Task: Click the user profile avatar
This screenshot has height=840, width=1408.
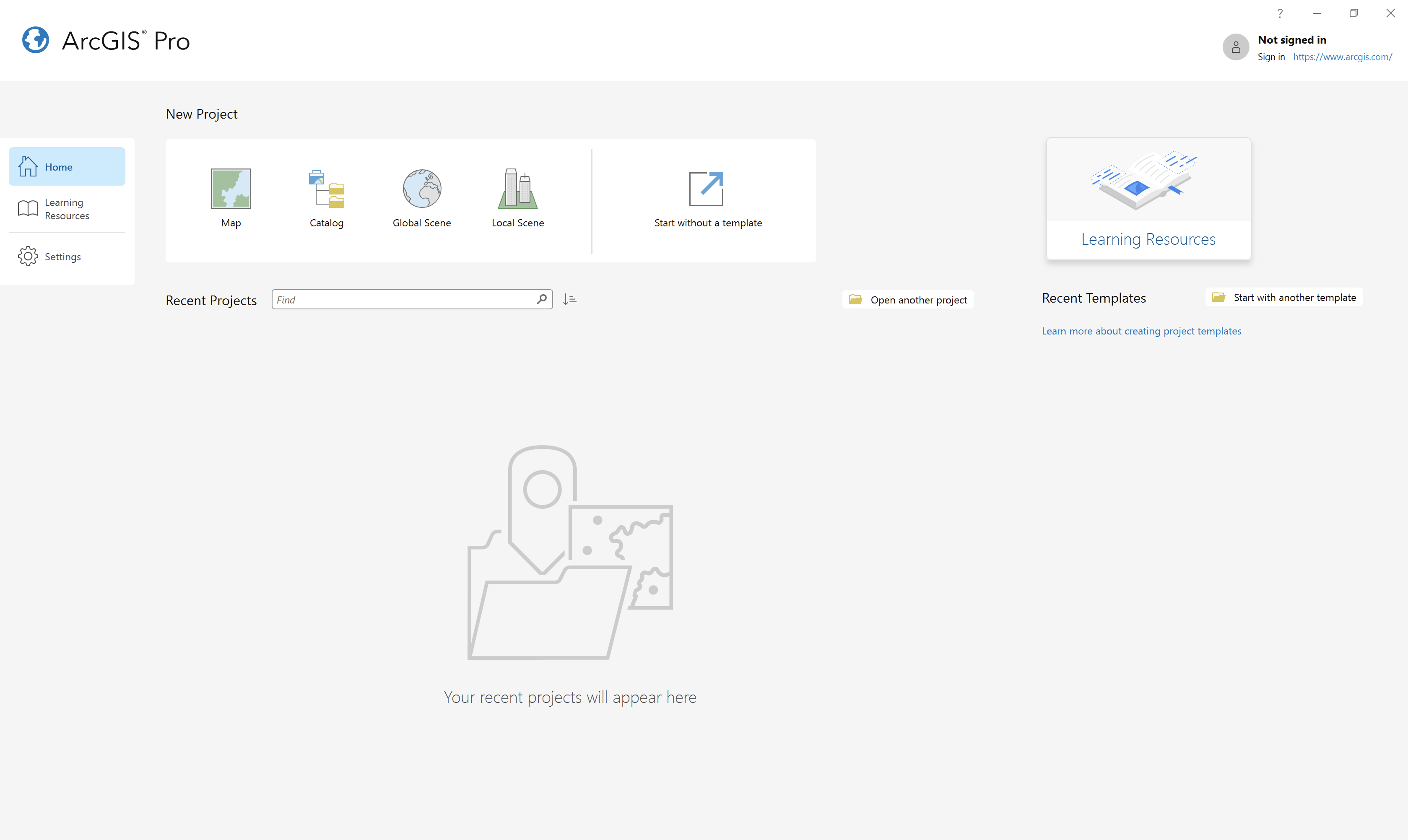Action: click(1235, 47)
